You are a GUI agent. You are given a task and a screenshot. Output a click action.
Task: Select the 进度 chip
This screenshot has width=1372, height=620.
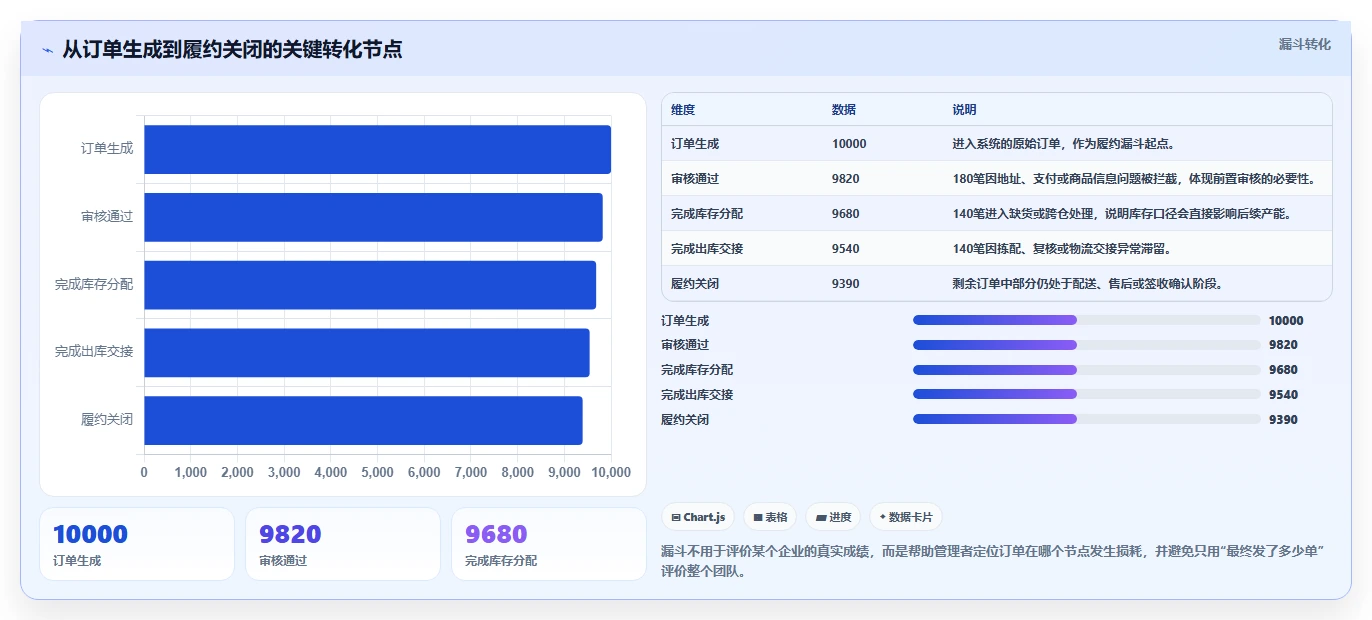[x=833, y=517]
